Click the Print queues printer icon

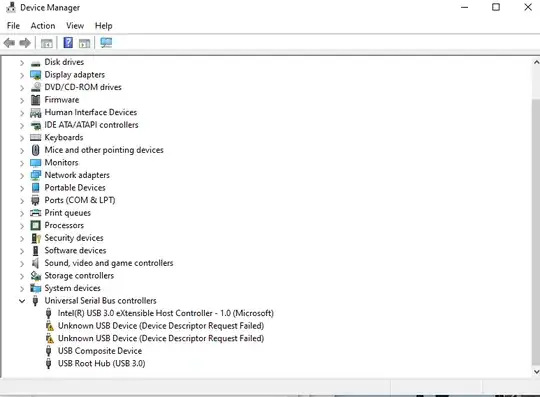pyautogui.click(x=35, y=213)
